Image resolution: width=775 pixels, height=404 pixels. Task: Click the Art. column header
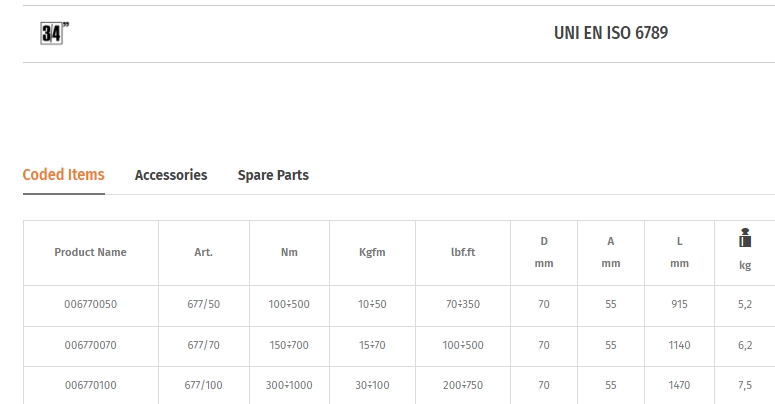204,252
